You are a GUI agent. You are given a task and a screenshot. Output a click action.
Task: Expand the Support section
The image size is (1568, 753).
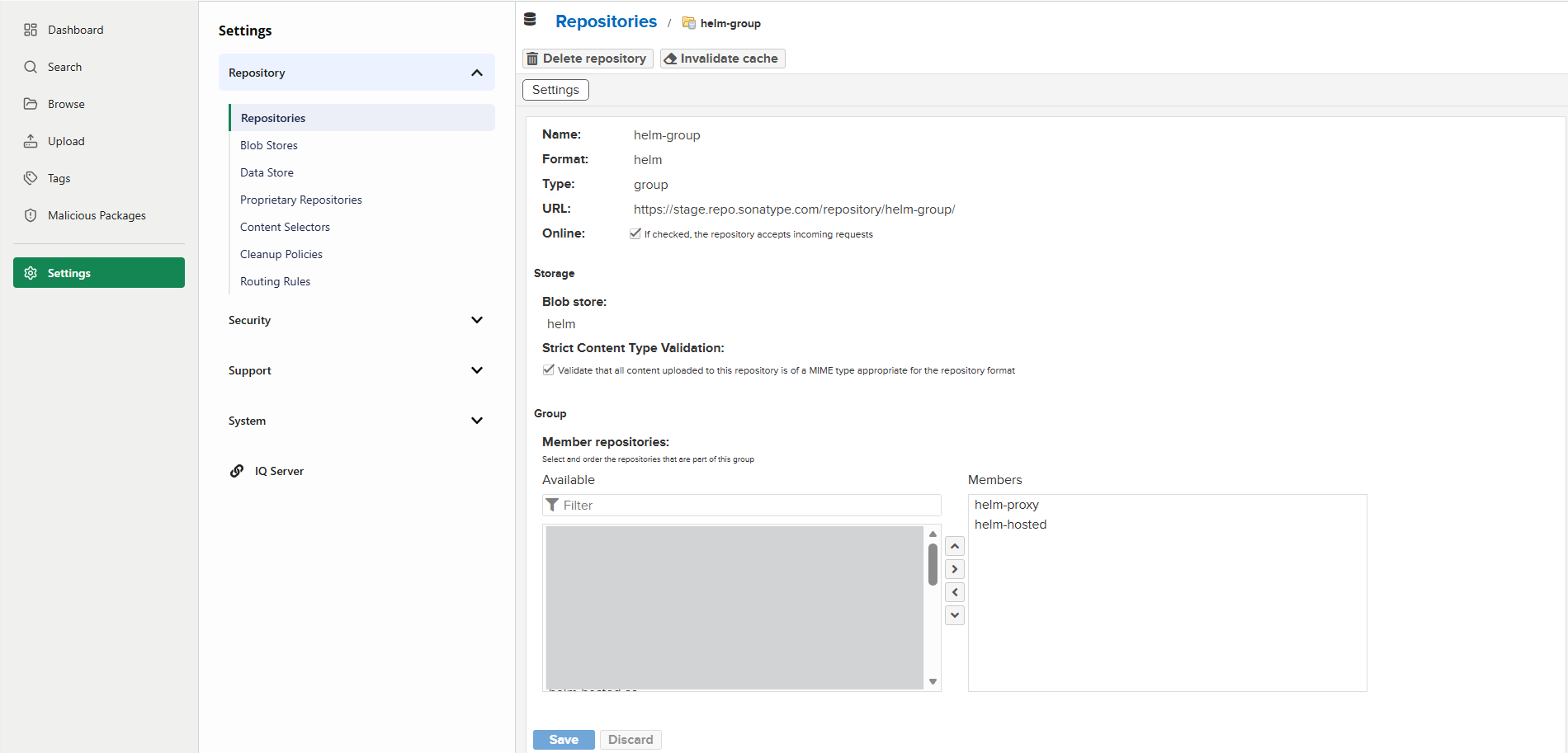pyautogui.click(x=357, y=370)
